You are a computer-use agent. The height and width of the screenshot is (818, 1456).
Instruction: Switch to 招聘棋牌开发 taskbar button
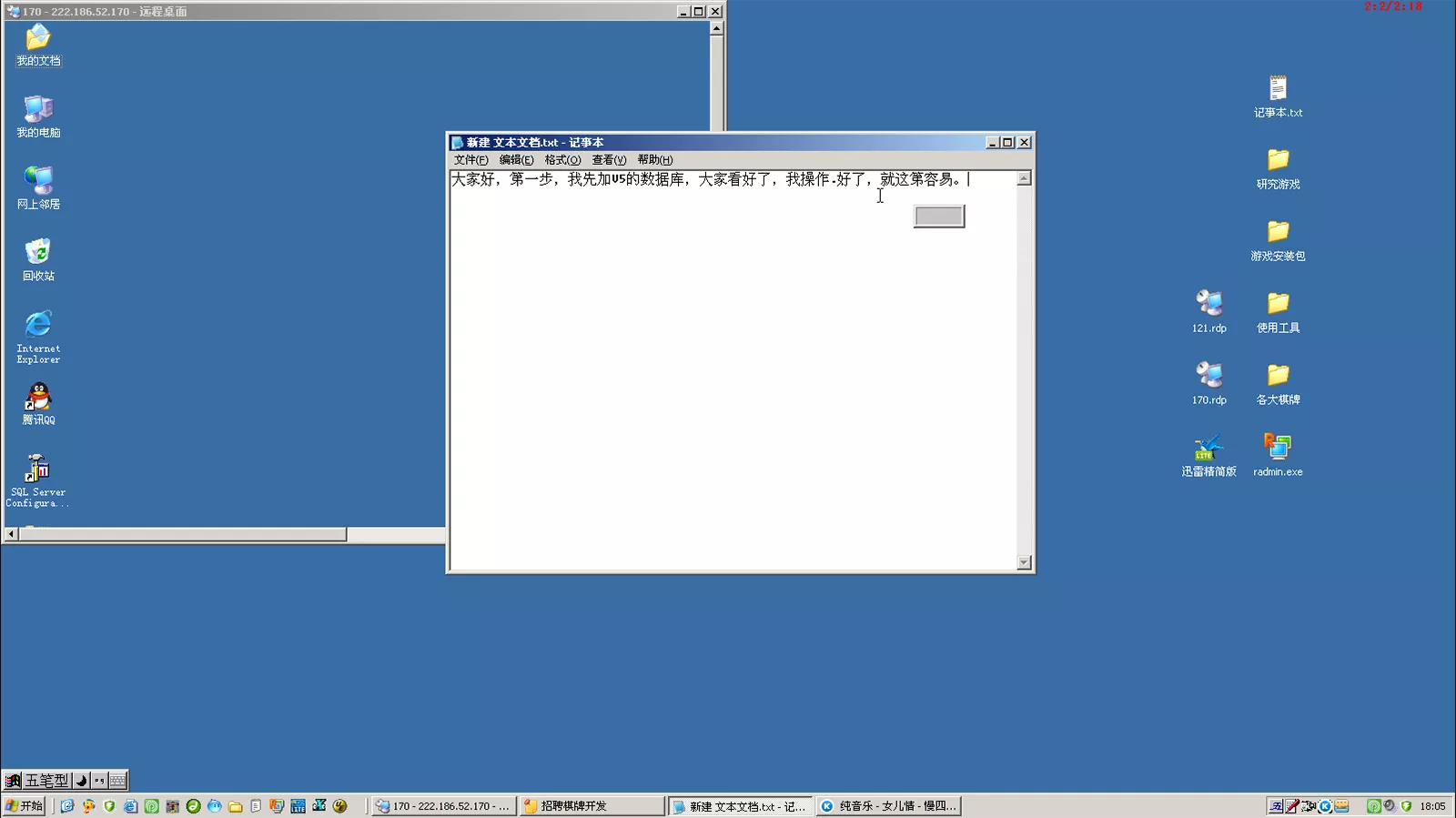(x=591, y=806)
